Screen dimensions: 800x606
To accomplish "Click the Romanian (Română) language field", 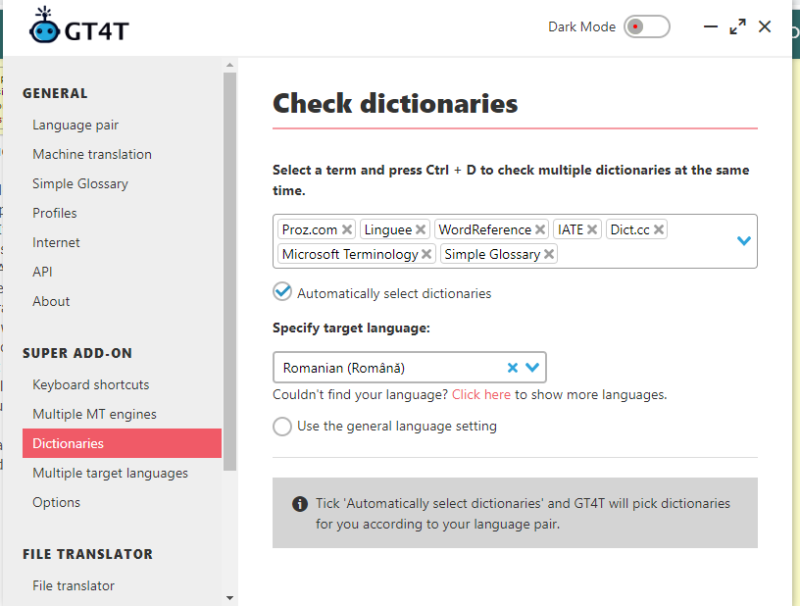I will click(409, 367).
